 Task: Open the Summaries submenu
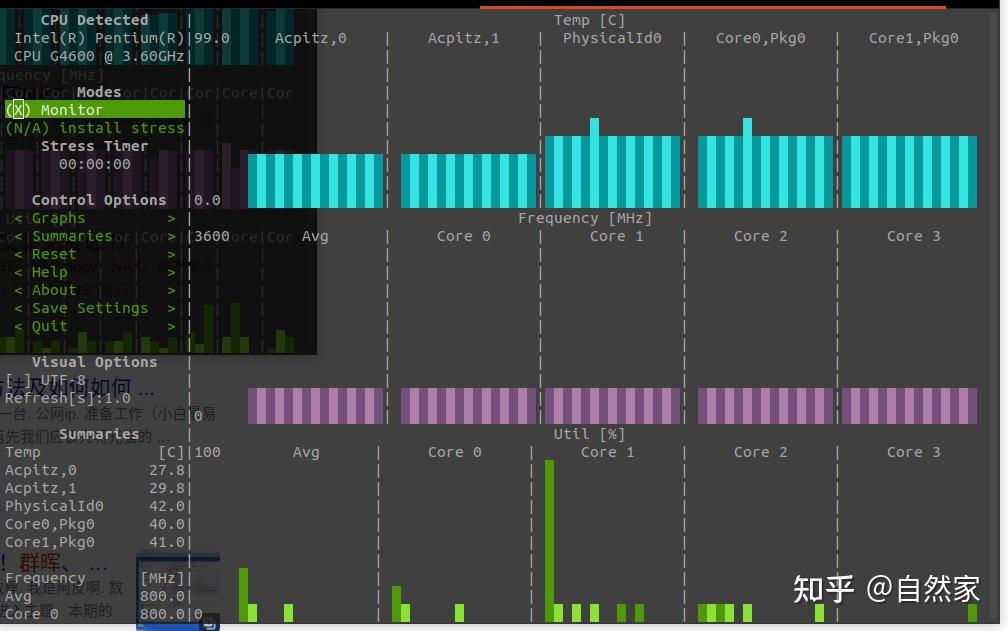tap(70, 235)
